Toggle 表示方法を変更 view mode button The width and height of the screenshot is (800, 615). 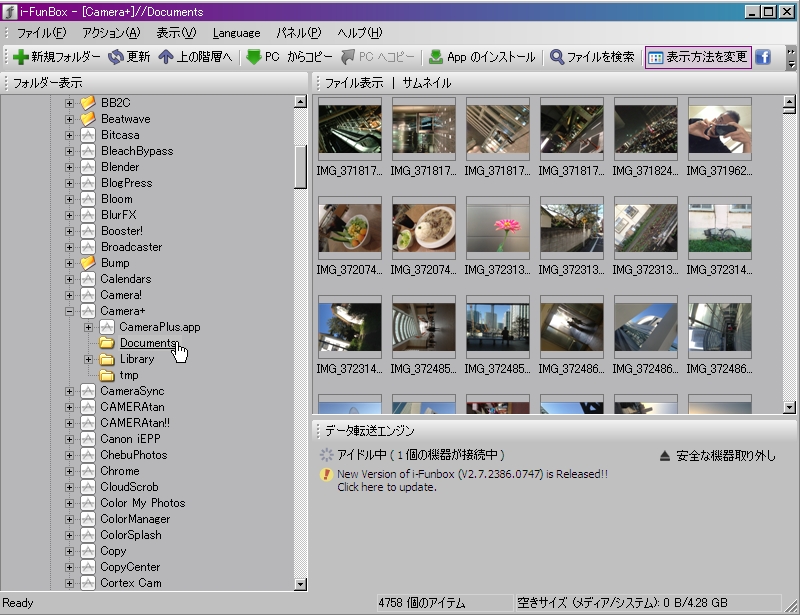698,57
